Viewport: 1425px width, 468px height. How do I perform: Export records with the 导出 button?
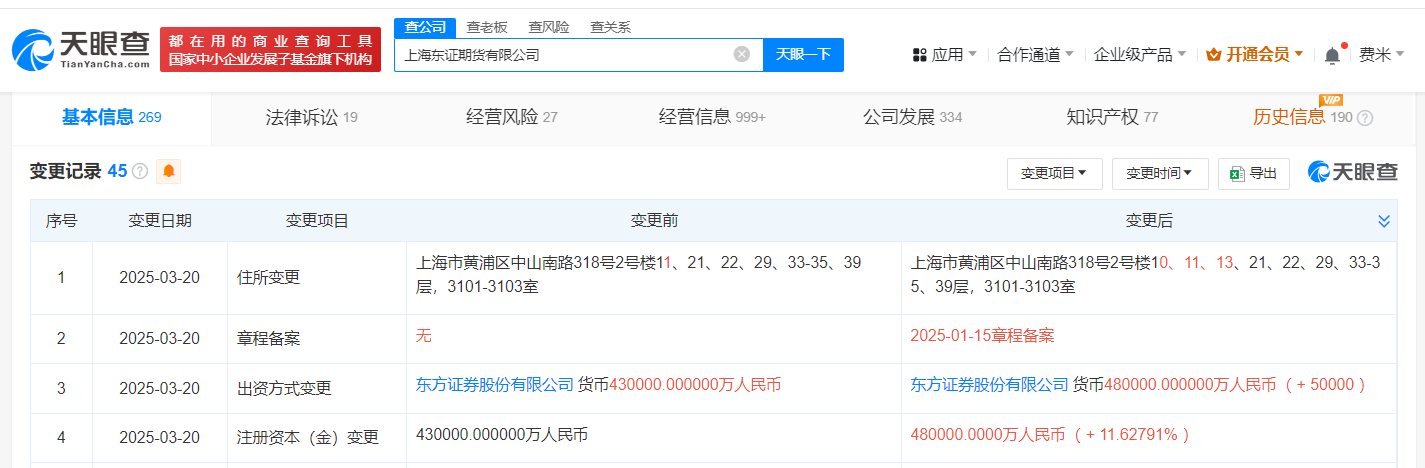tap(1254, 174)
